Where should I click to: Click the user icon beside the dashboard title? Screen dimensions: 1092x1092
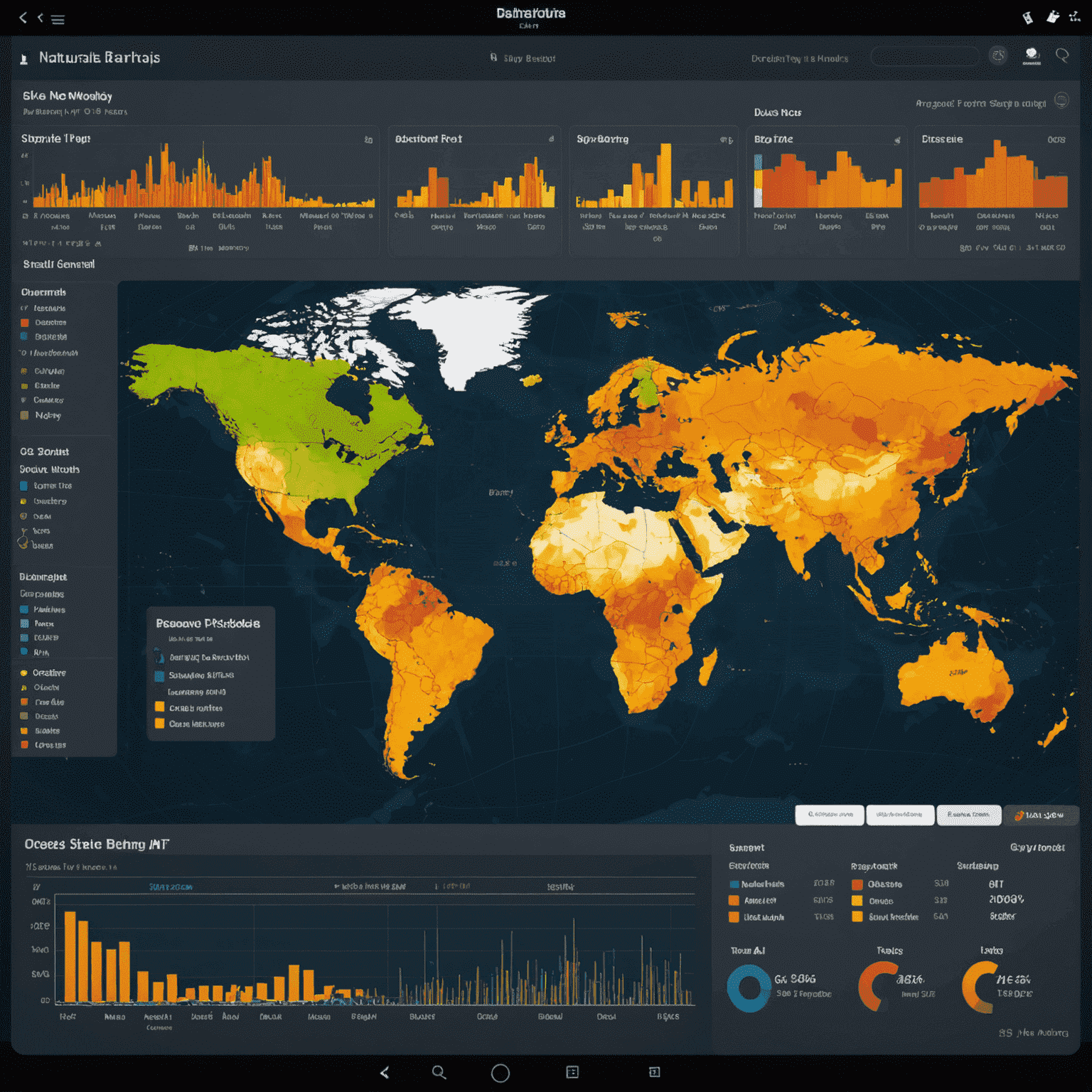click(x=24, y=60)
